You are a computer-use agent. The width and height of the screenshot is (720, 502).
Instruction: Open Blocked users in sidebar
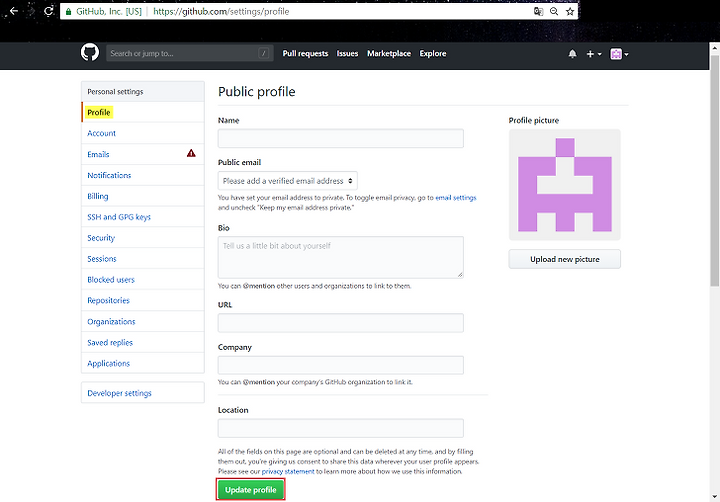pyautogui.click(x=143, y=280)
